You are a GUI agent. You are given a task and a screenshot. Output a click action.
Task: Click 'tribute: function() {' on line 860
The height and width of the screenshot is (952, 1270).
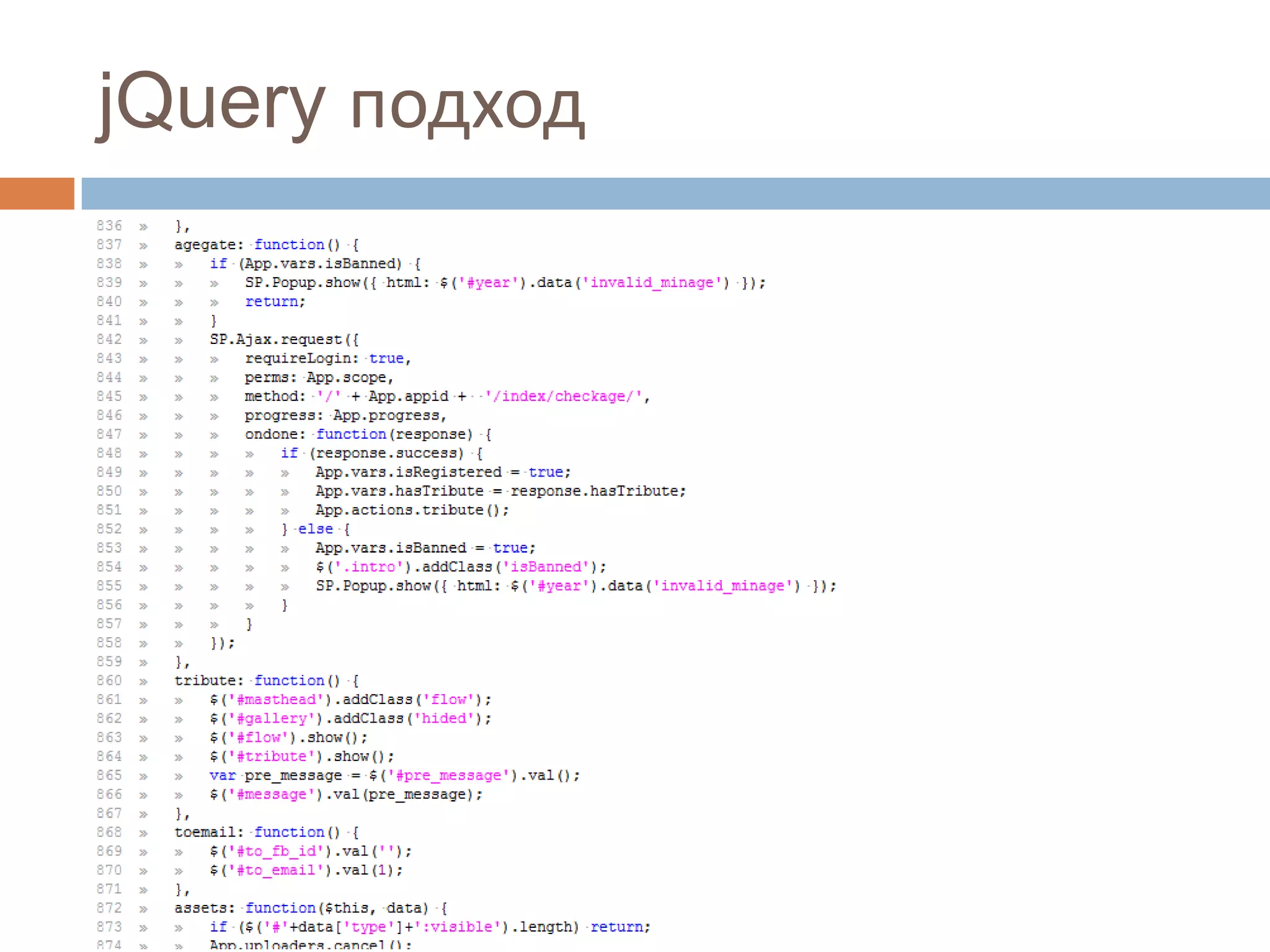pyautogui.click(x=267, y=681)
